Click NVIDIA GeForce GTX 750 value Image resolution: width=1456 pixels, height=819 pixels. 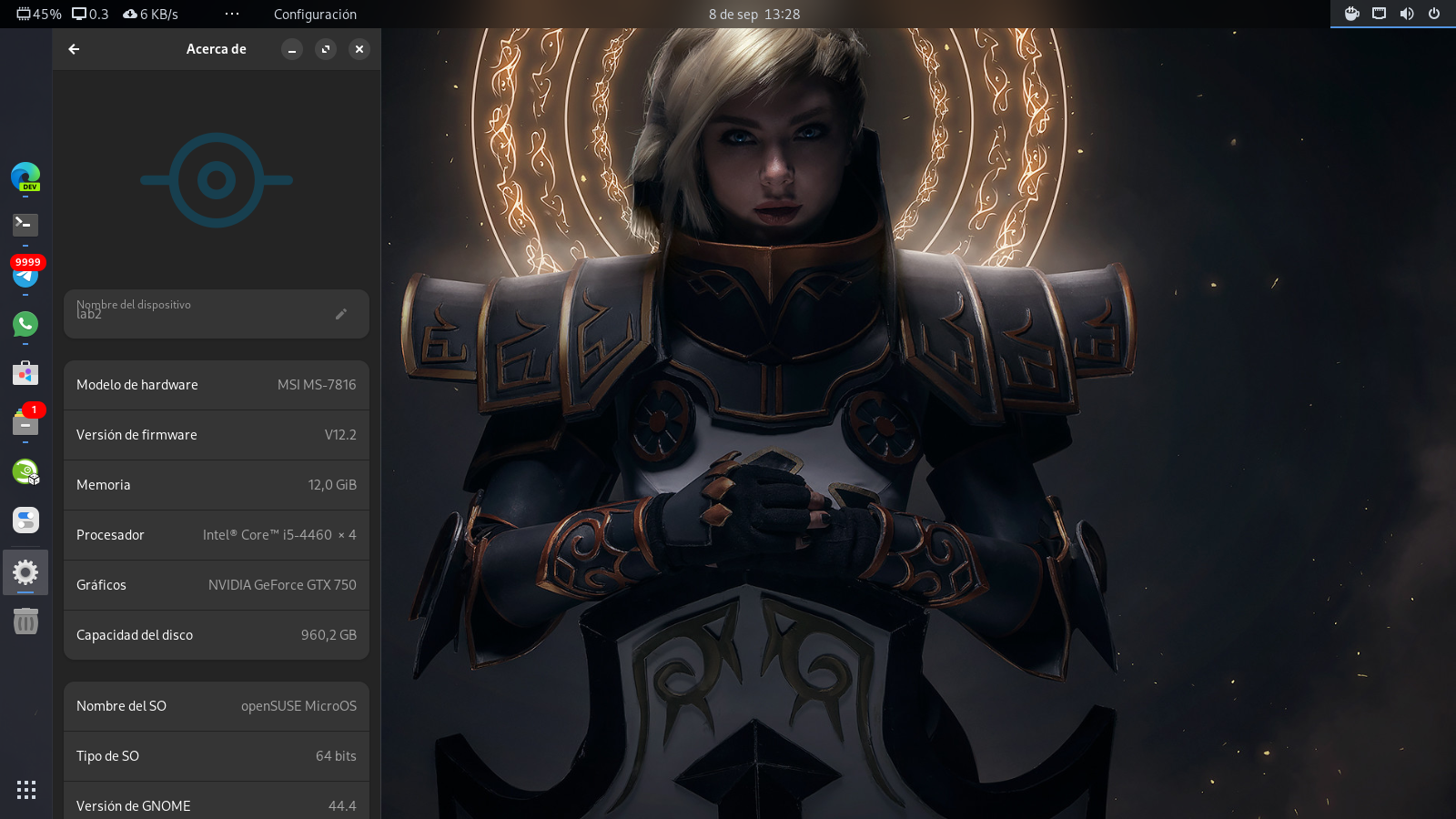pyautogui.click(x=282, y=585)
